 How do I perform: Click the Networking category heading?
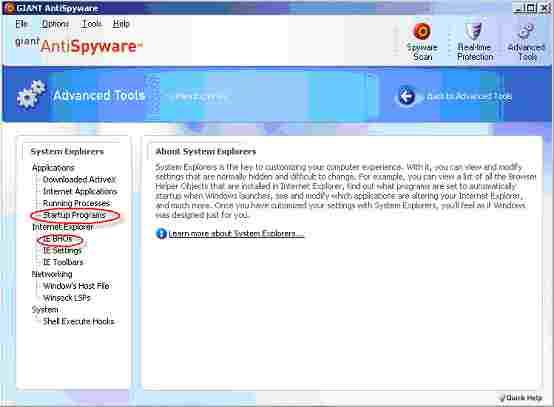(52, 274)
